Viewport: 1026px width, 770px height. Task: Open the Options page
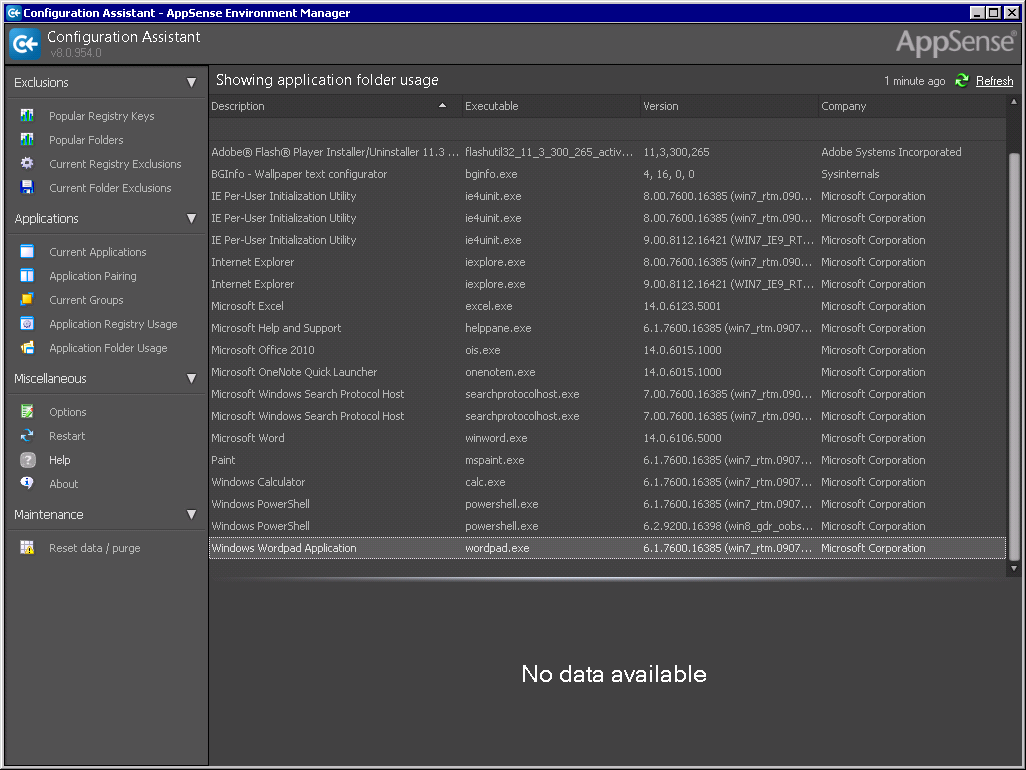[x=67, y=412]
